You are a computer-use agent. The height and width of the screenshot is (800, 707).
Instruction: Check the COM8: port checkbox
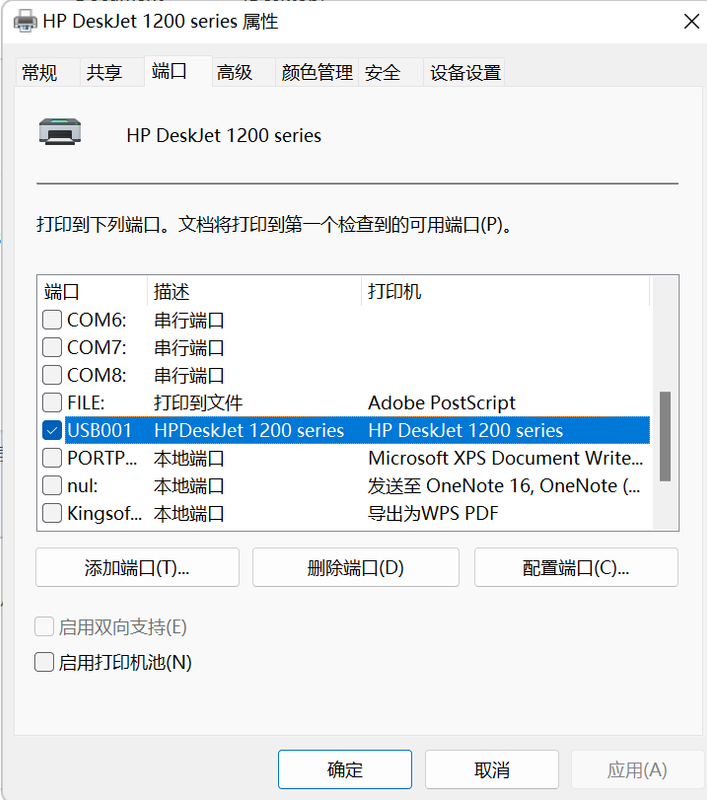coord(52,375)
